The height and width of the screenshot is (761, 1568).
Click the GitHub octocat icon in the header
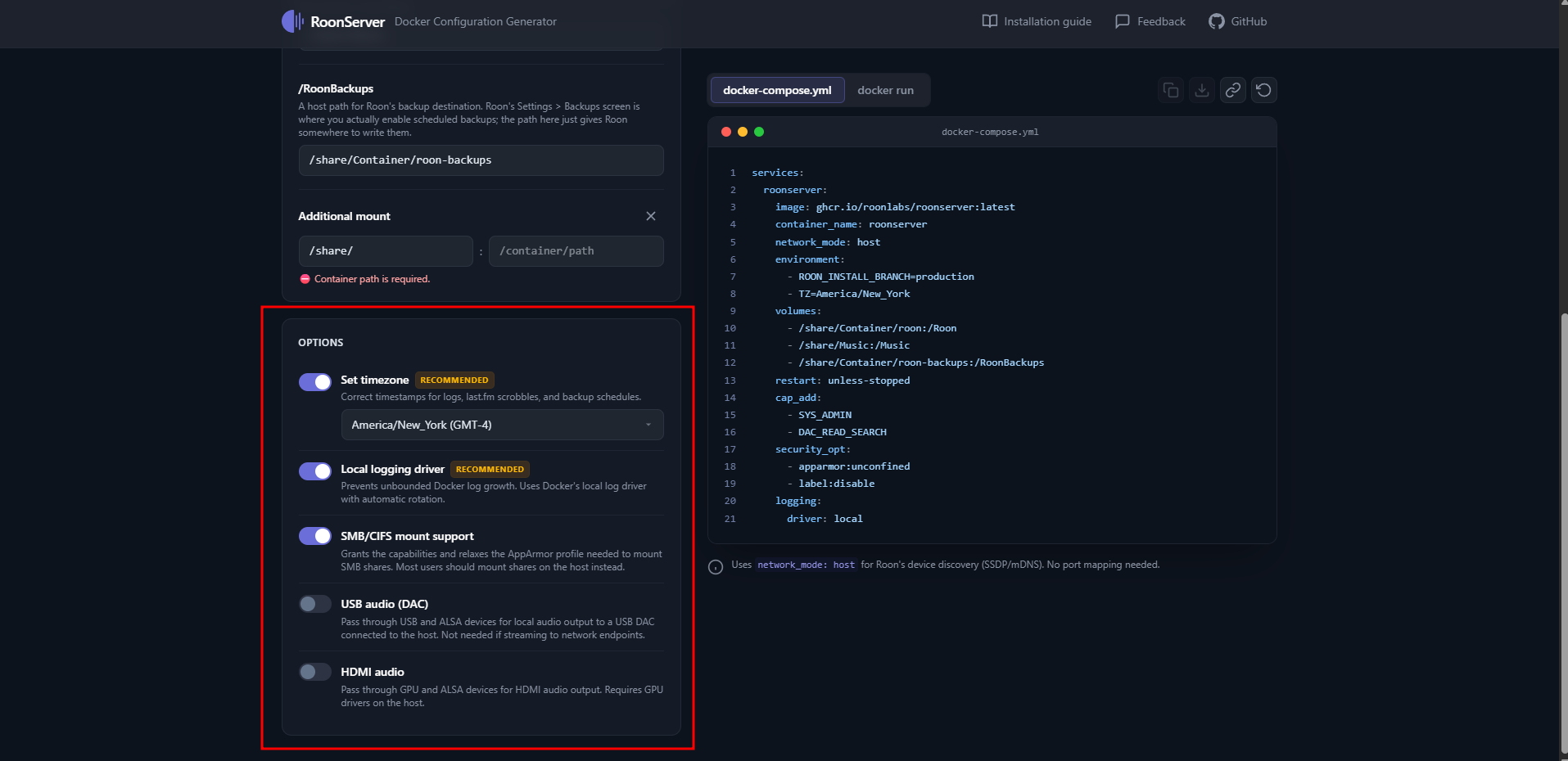point(1217,21)
